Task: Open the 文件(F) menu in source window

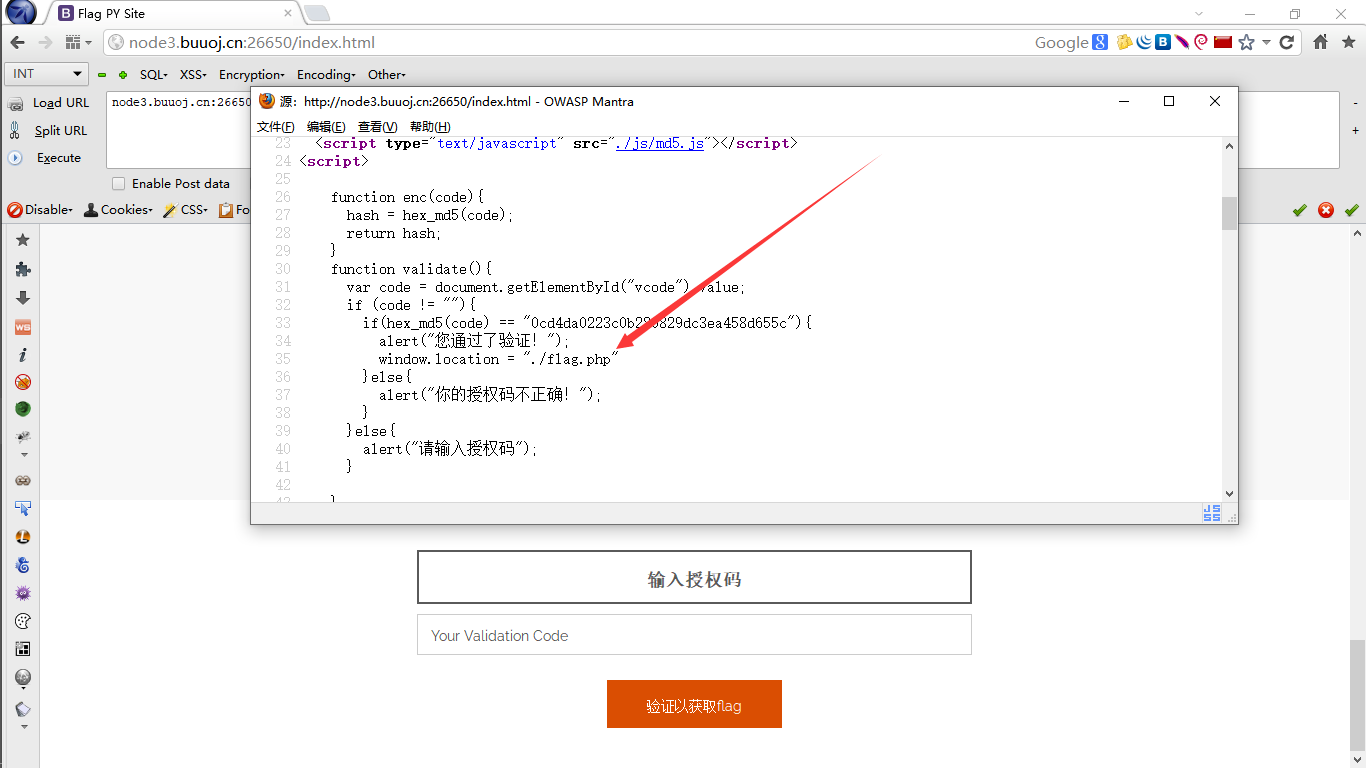Action: tap(276, 127)
